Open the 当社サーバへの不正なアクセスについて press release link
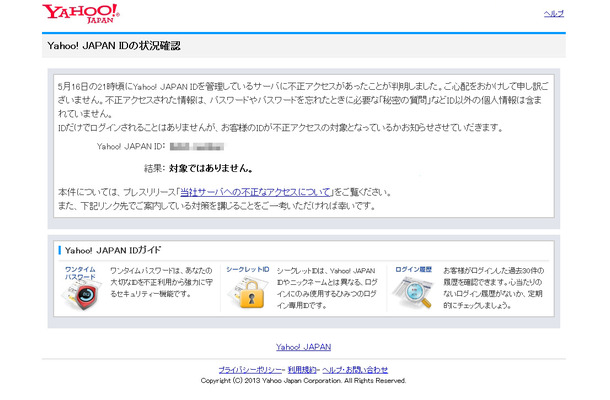 click(x=256, y=192)
